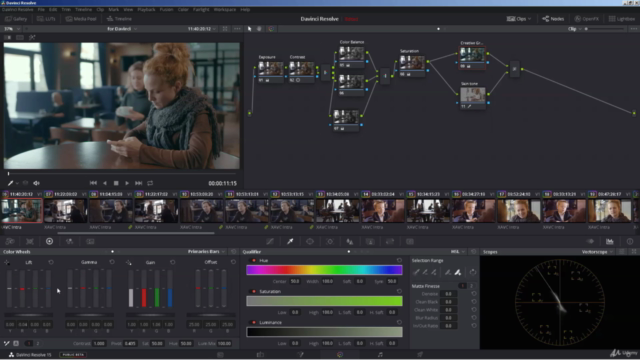
Task: Open the Primaries Bars mode dropdown
Action: coord(206,252)
